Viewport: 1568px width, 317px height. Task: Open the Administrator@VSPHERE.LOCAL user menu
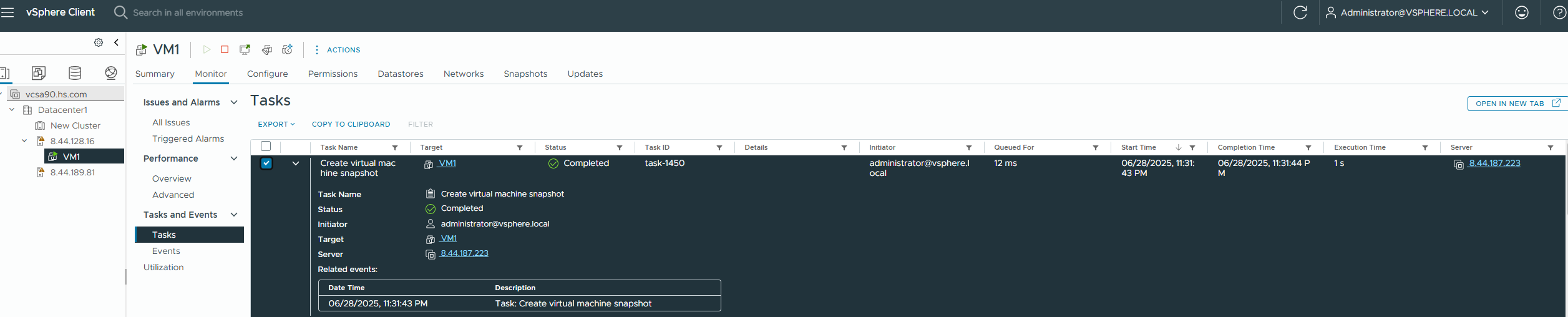pos(1407,12)
